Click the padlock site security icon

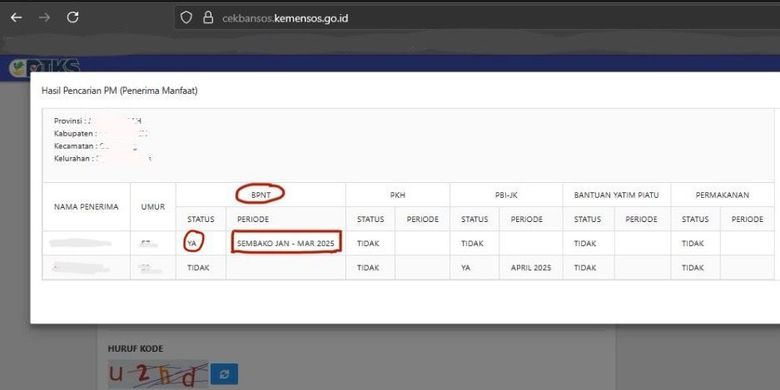pyautogui.click(x=208, y=18)
